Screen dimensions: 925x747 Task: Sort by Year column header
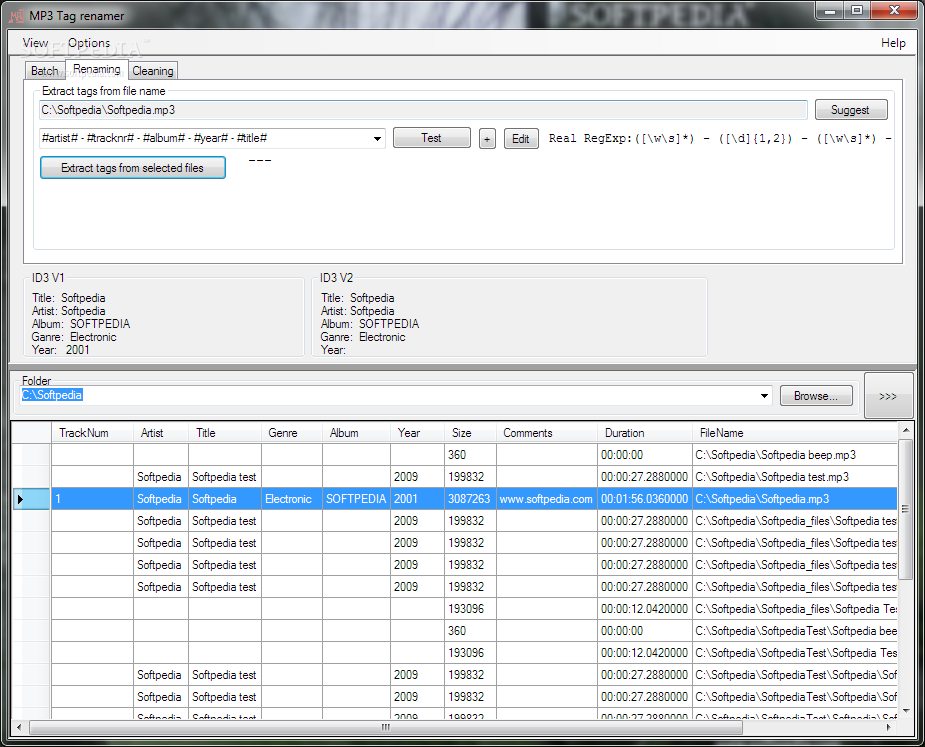click(417, 433)
